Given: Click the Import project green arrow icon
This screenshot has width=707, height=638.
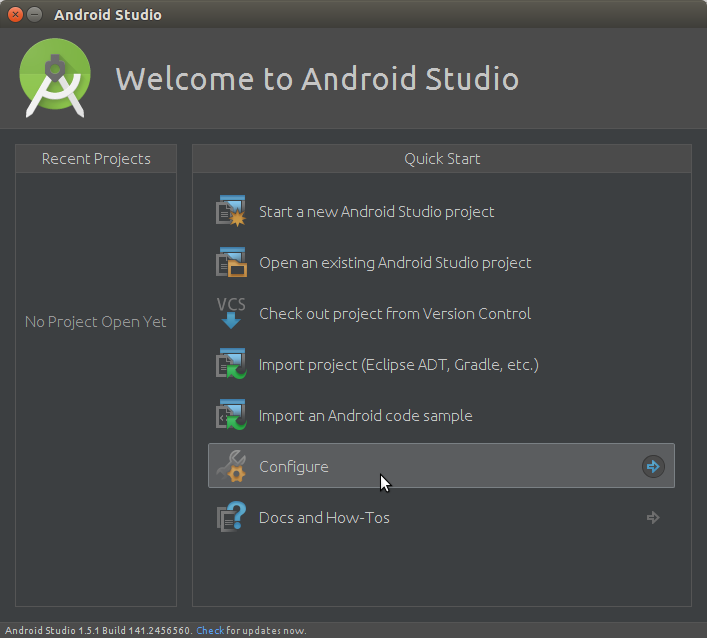Looking at the screenshot, I should click(231, 363).
